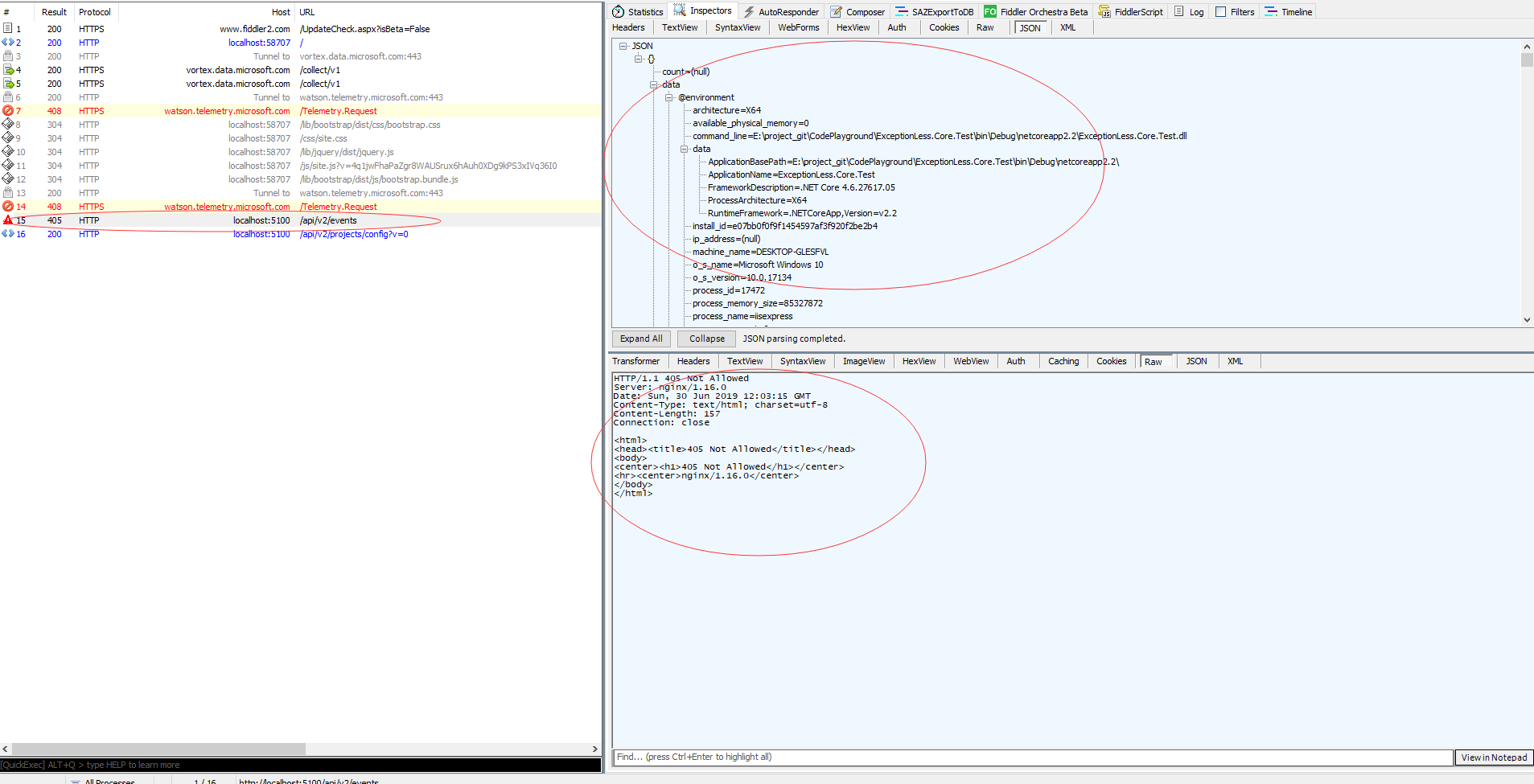The height and width of the screenshot is (784, 1534).
Task: Click the post icon of session 4
Action: tap(8, 69)
